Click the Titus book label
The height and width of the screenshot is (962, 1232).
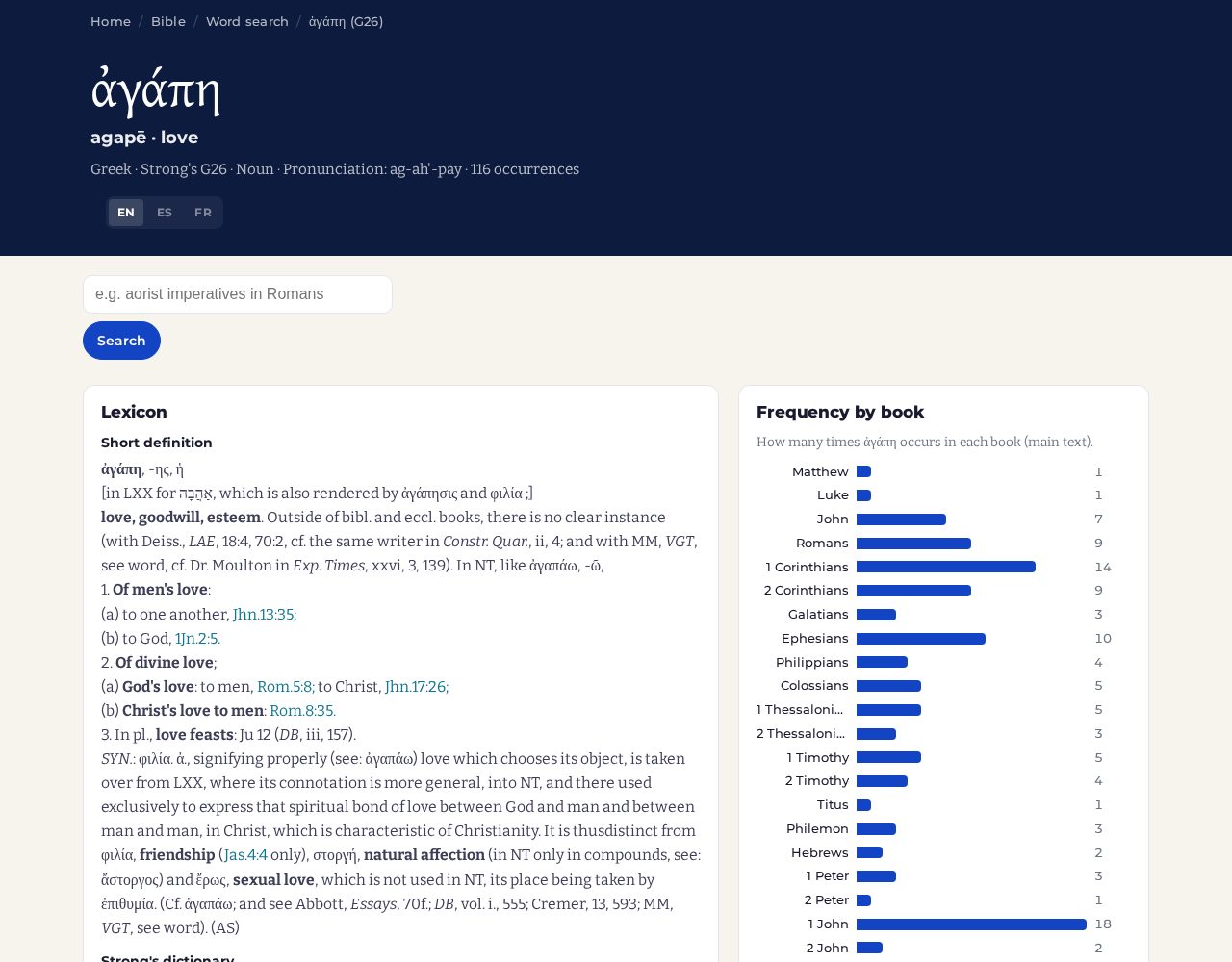pyautogui.click(x=833, y=804)
